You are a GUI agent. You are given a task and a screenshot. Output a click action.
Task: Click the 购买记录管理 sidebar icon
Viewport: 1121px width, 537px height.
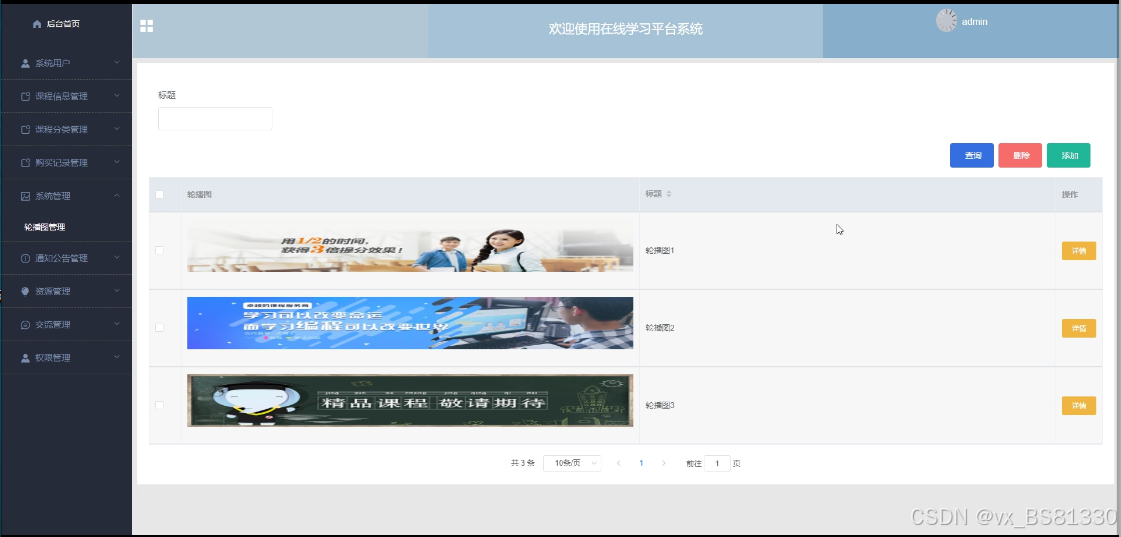[x=26, y=163]
